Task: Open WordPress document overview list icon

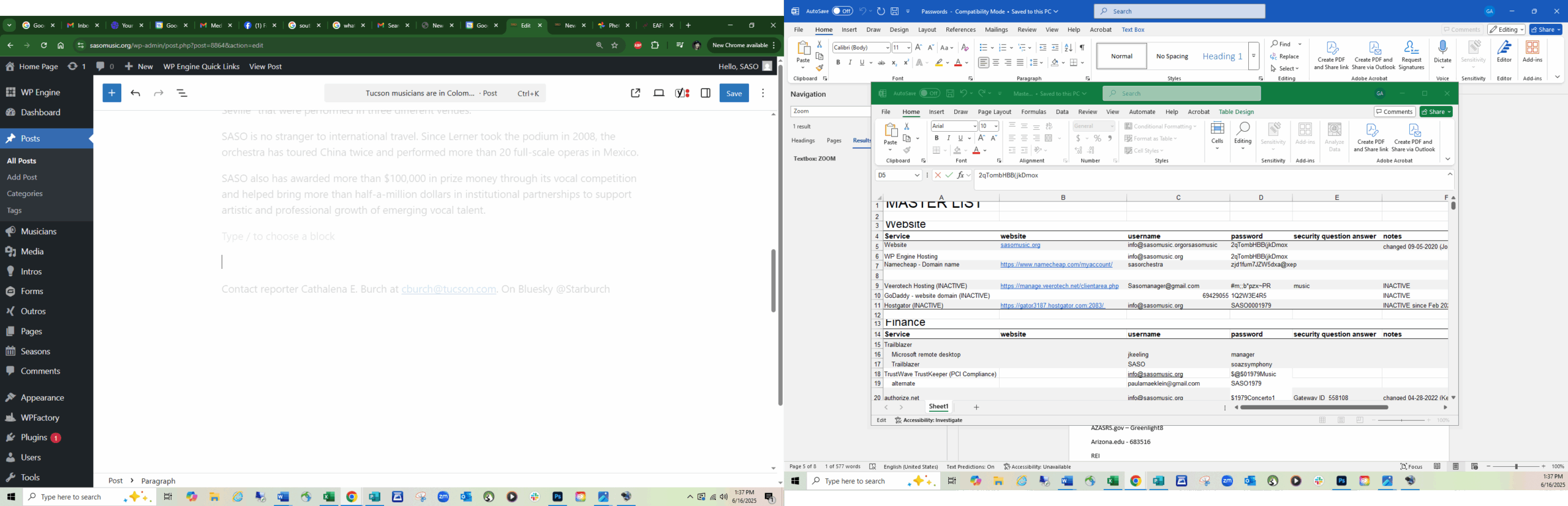Action: coord(182,93)
